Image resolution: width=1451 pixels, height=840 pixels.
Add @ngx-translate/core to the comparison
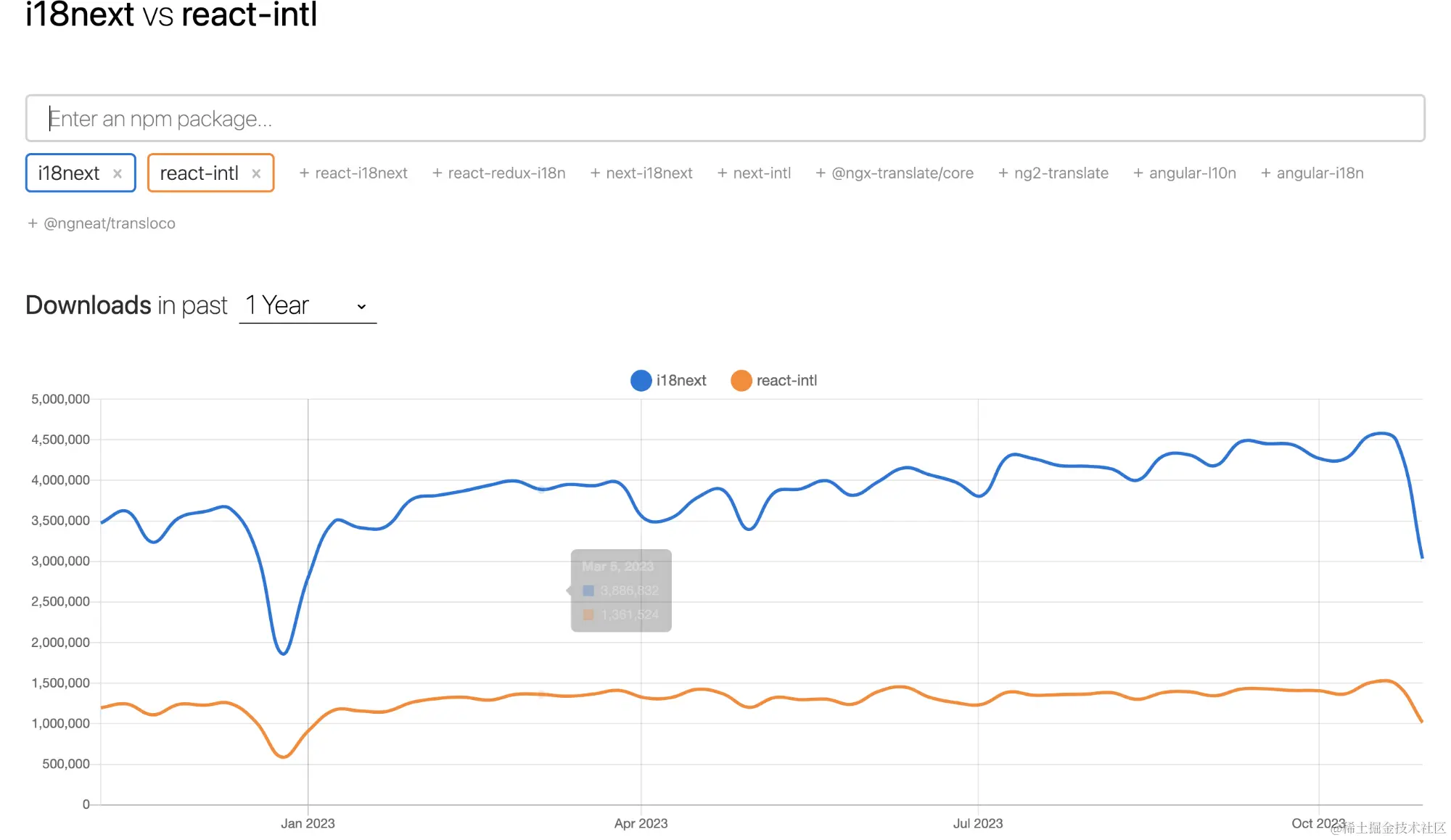[895, 173]
